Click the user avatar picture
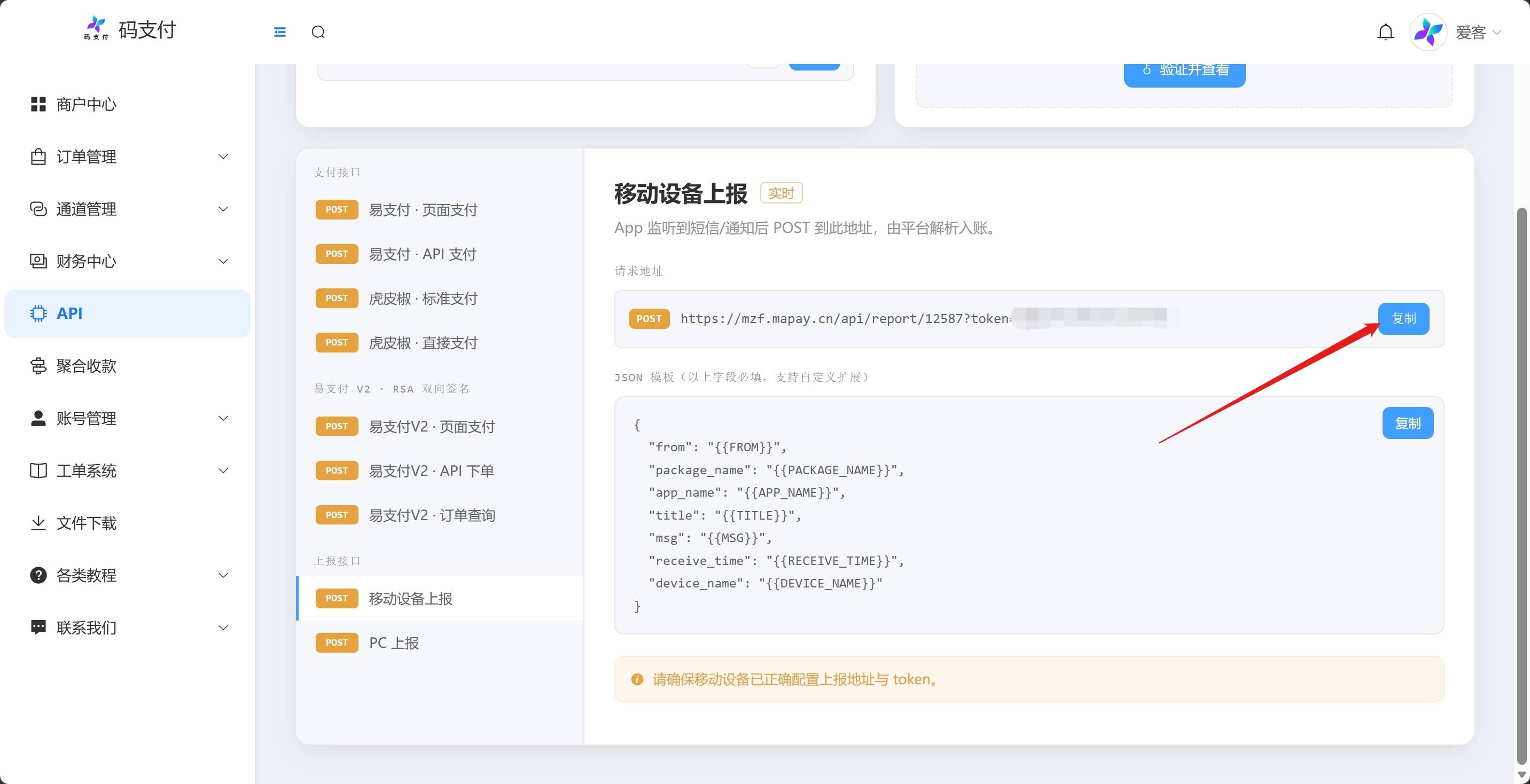Viewport: 1530px width, 784px height. [x=1428, y=32]
